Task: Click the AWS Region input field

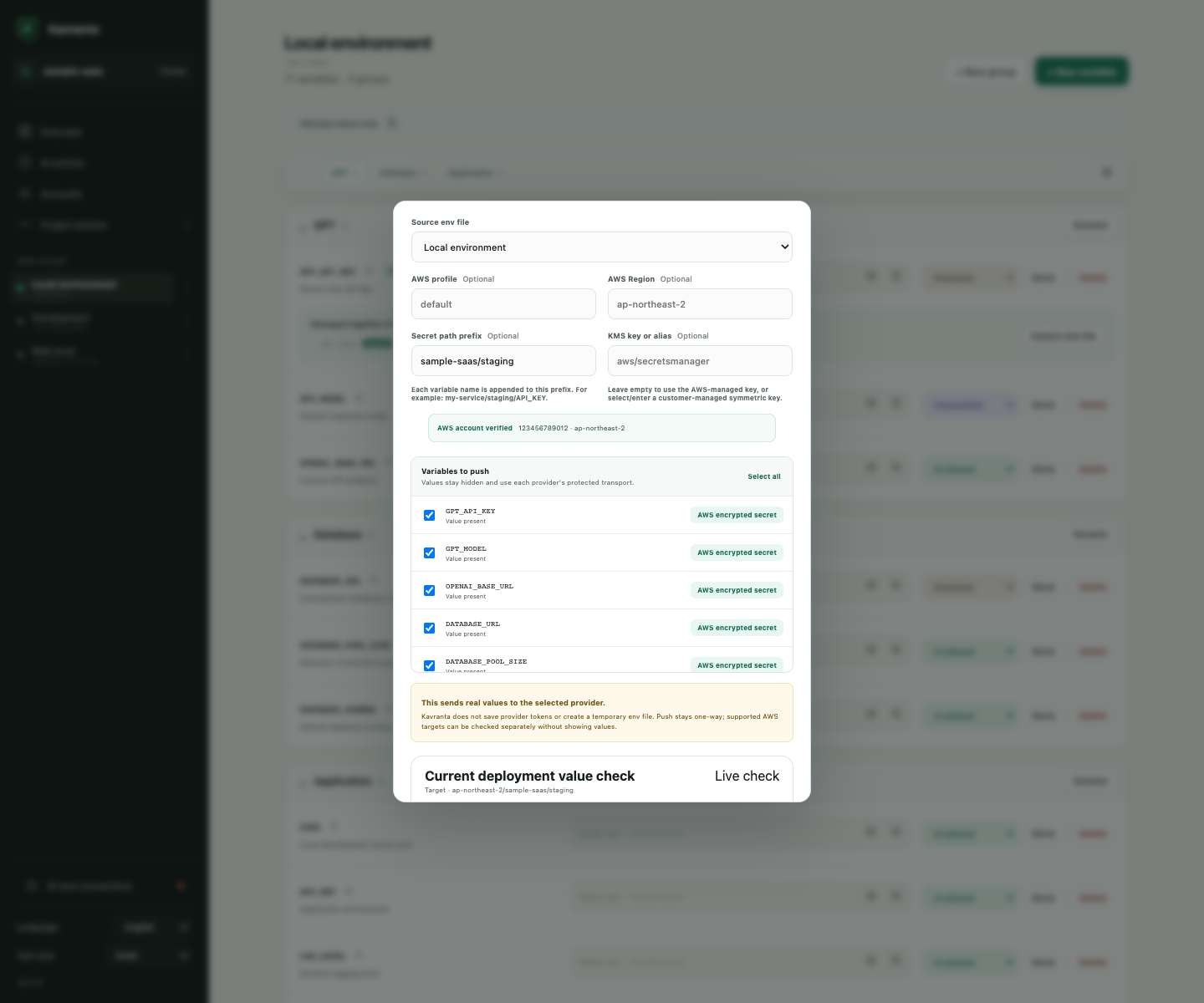Action: (x=700, y=304)
